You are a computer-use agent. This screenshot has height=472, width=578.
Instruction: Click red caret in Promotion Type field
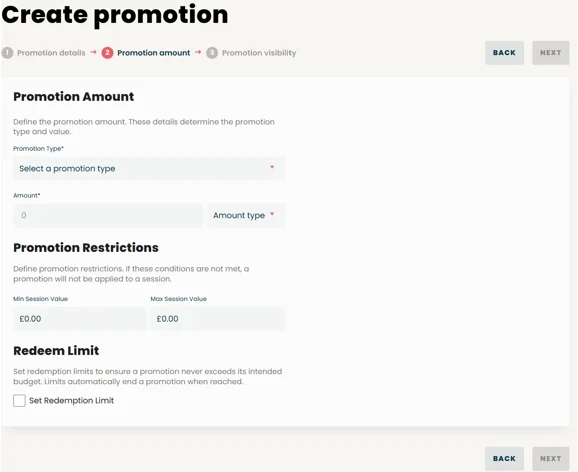(272, 167)
